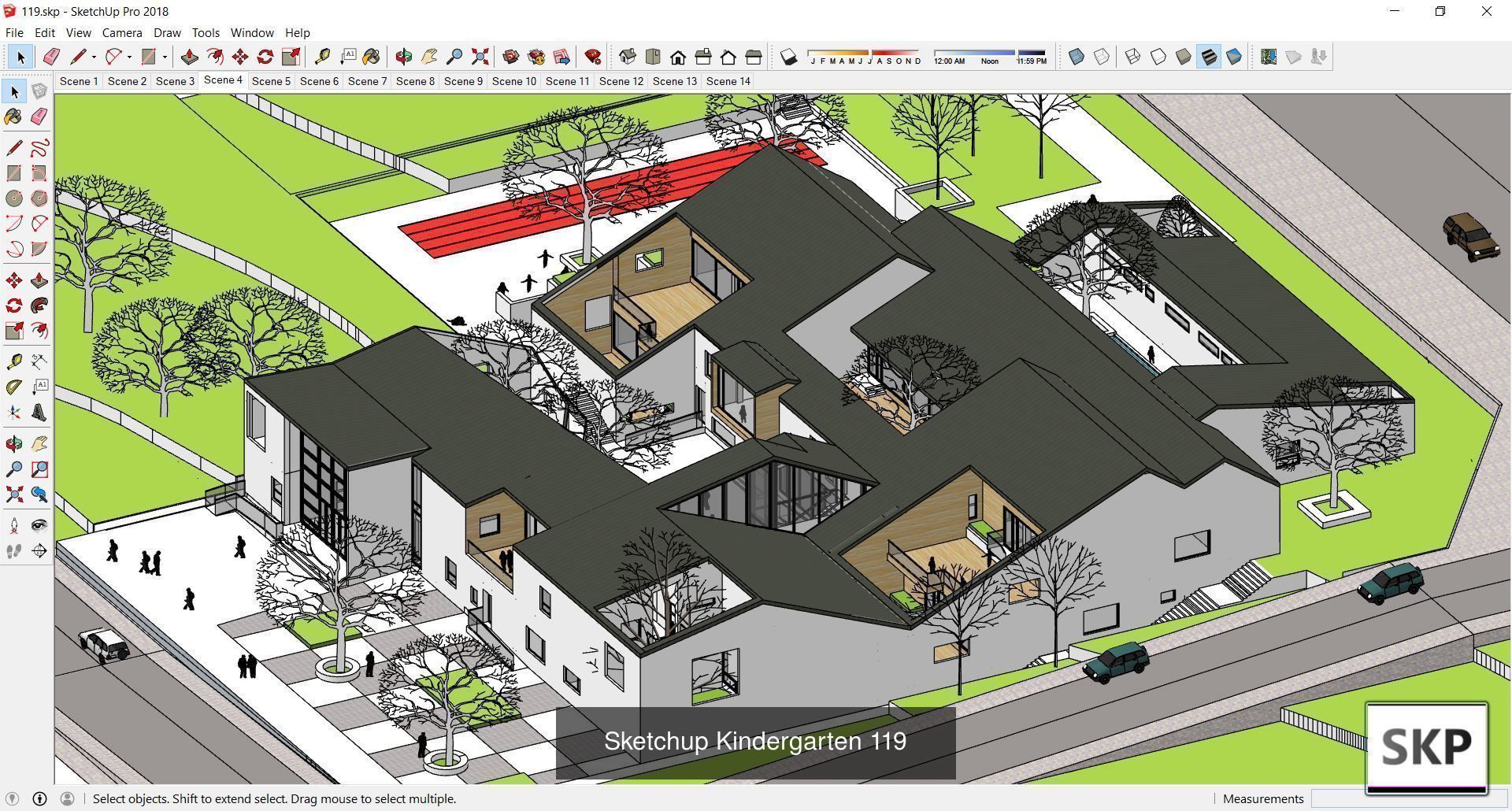The image size is (1512, 811).
Task: Switch to Scene 12 tab
Action: [621, 81]
